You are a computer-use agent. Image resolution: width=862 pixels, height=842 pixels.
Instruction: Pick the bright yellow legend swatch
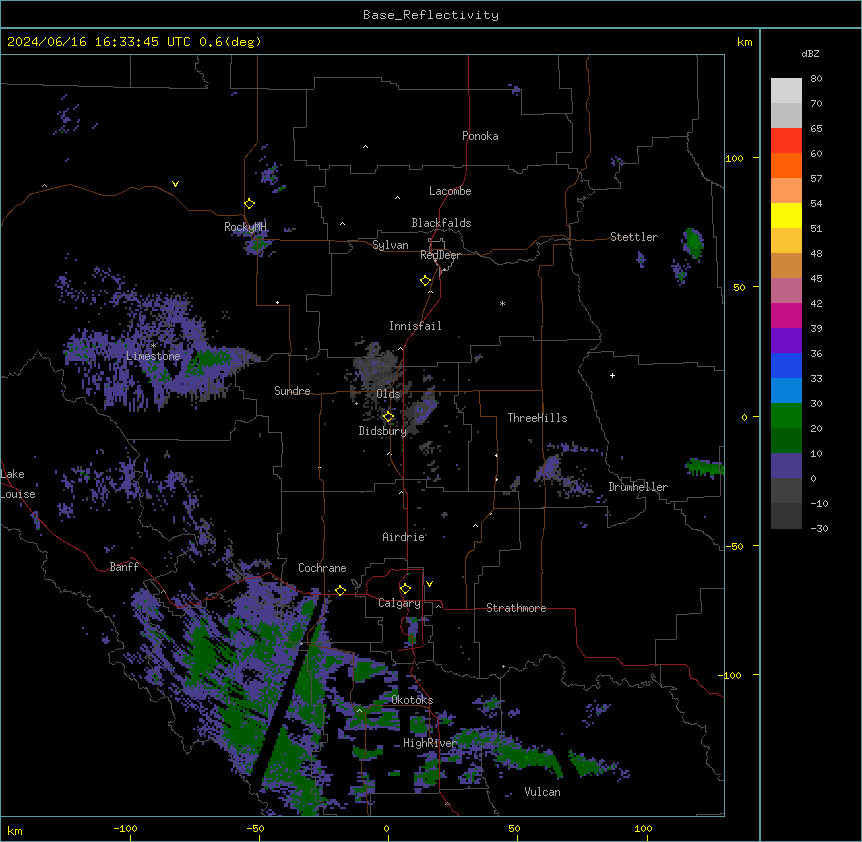(786, 216)
